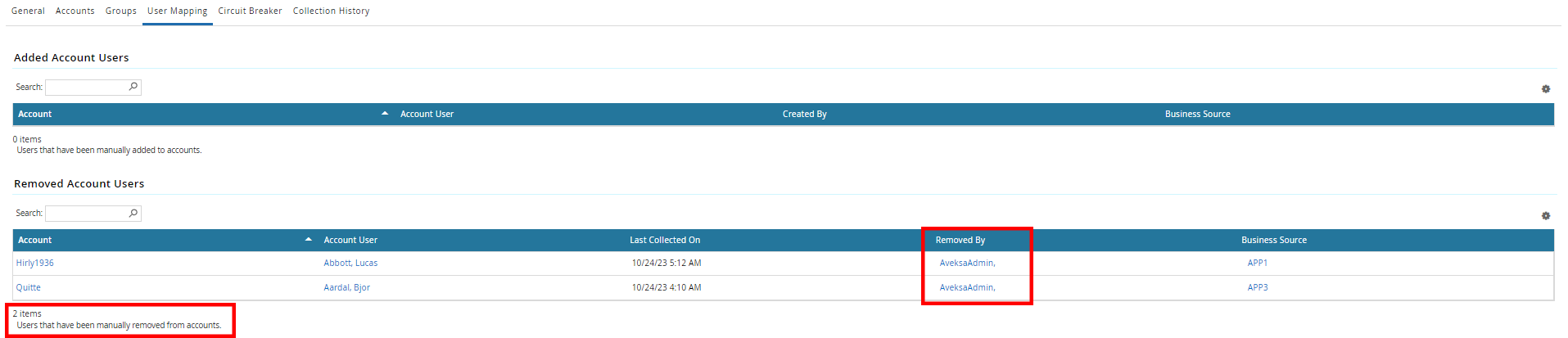Click the APP3 business source link

pos(1257,288)
